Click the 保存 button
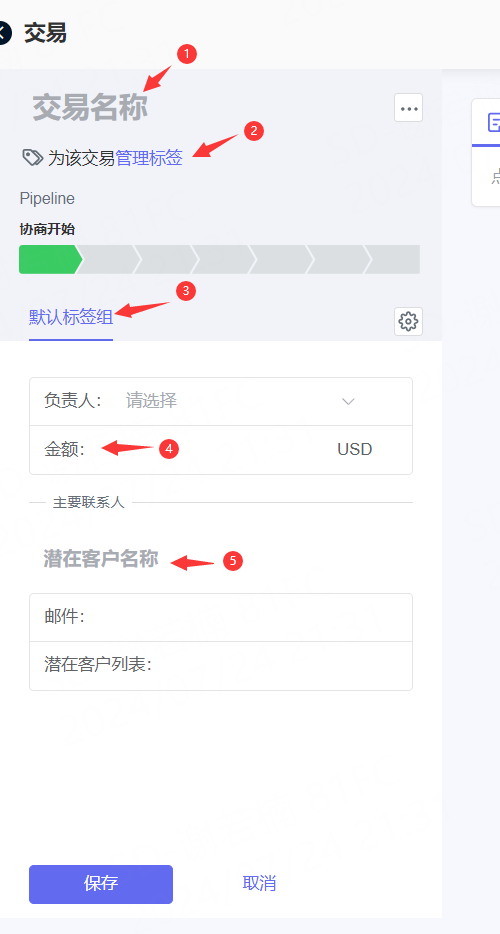Viewport: 500px width, 934px height. tap(101, 884)
